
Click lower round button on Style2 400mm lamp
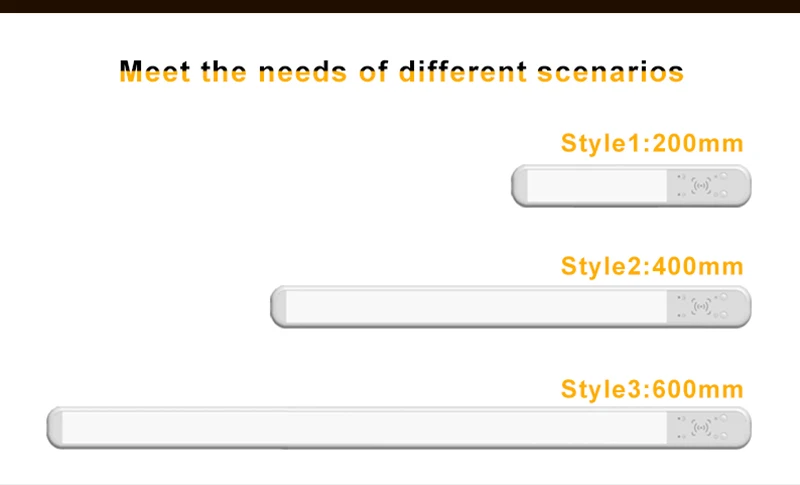coord(723,315)
